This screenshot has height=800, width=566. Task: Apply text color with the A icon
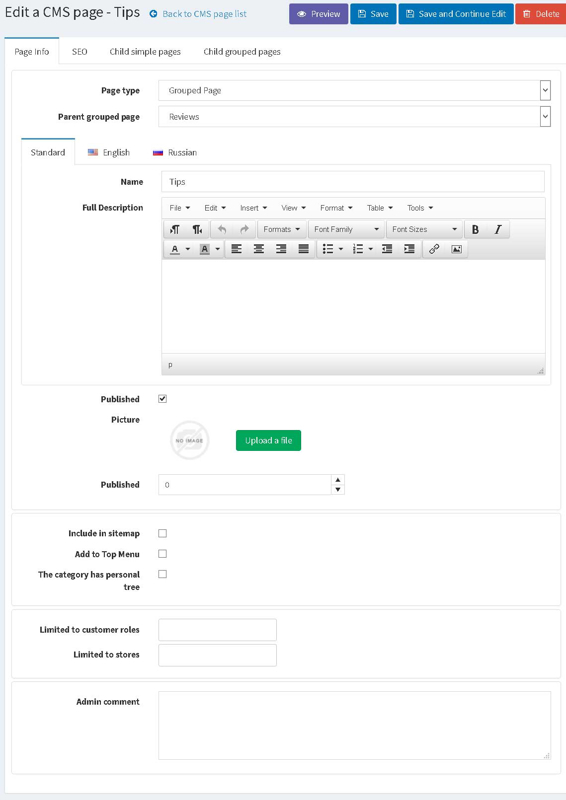175,249
